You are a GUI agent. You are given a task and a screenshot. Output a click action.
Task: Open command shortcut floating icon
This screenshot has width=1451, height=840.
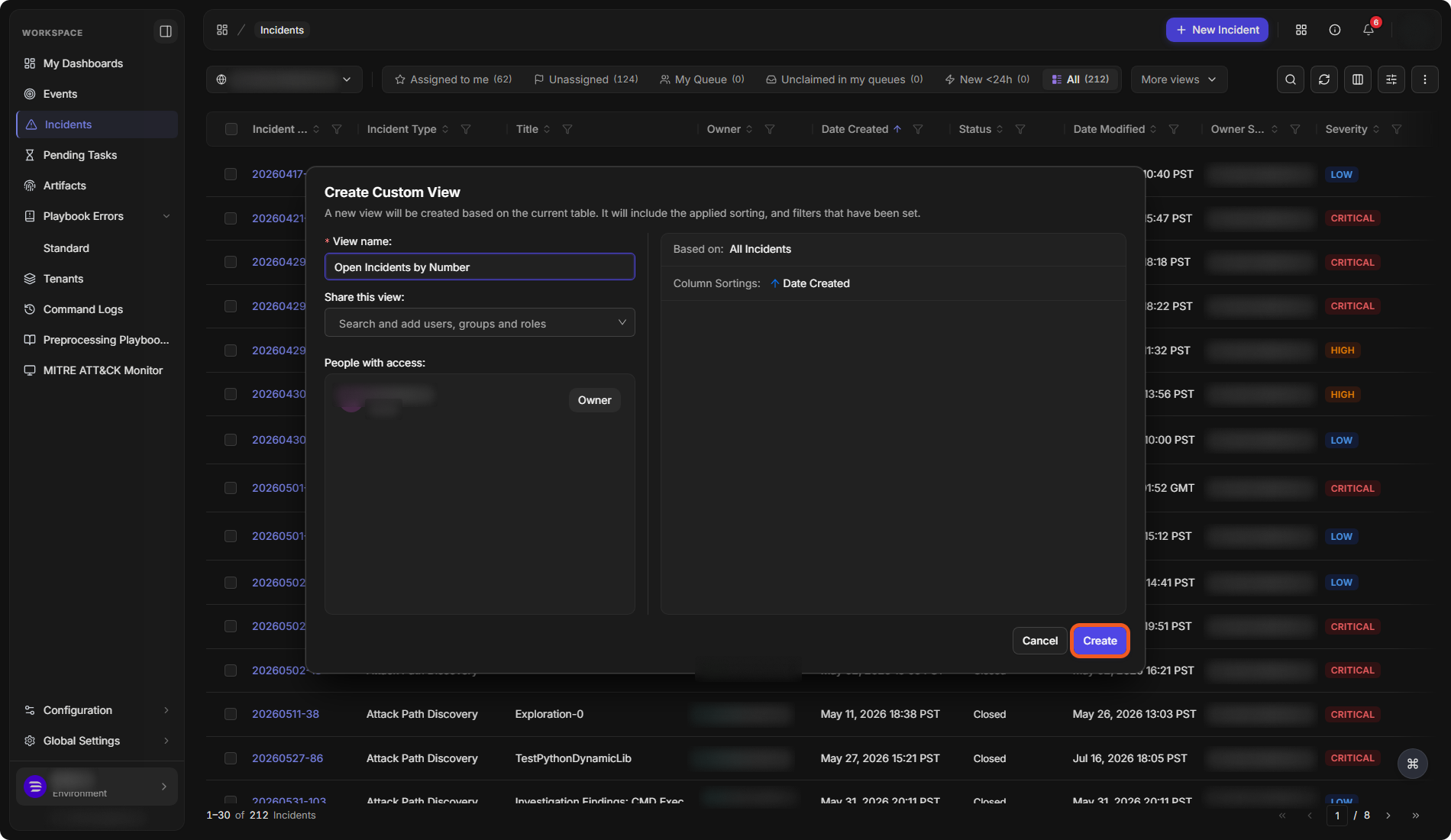point(1413,764)
